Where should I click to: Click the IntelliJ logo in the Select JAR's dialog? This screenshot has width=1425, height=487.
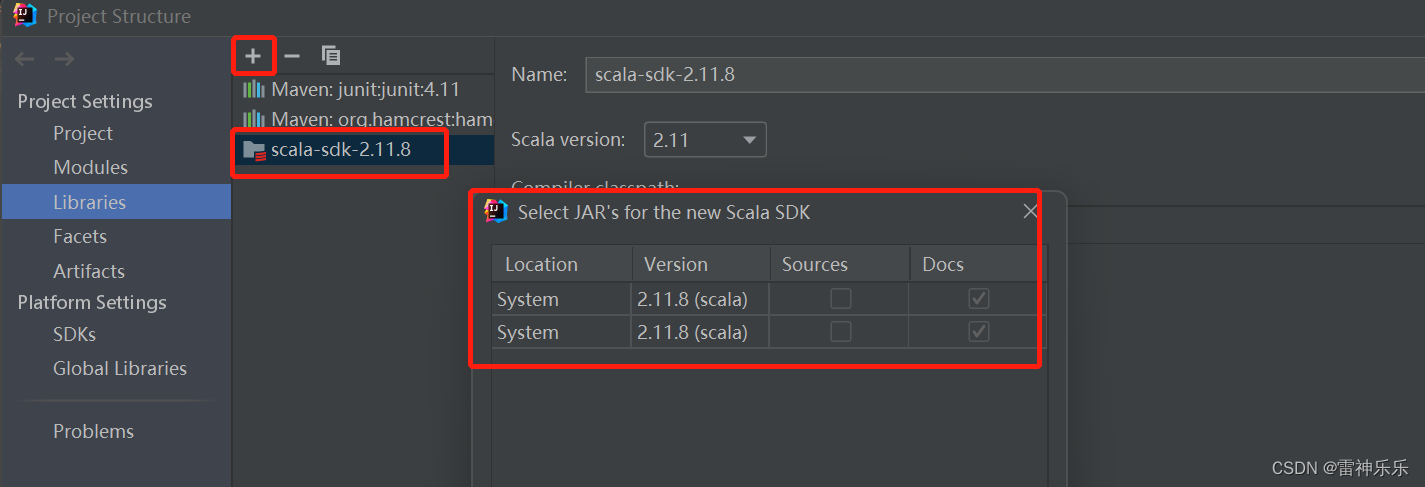pos(496,211)
